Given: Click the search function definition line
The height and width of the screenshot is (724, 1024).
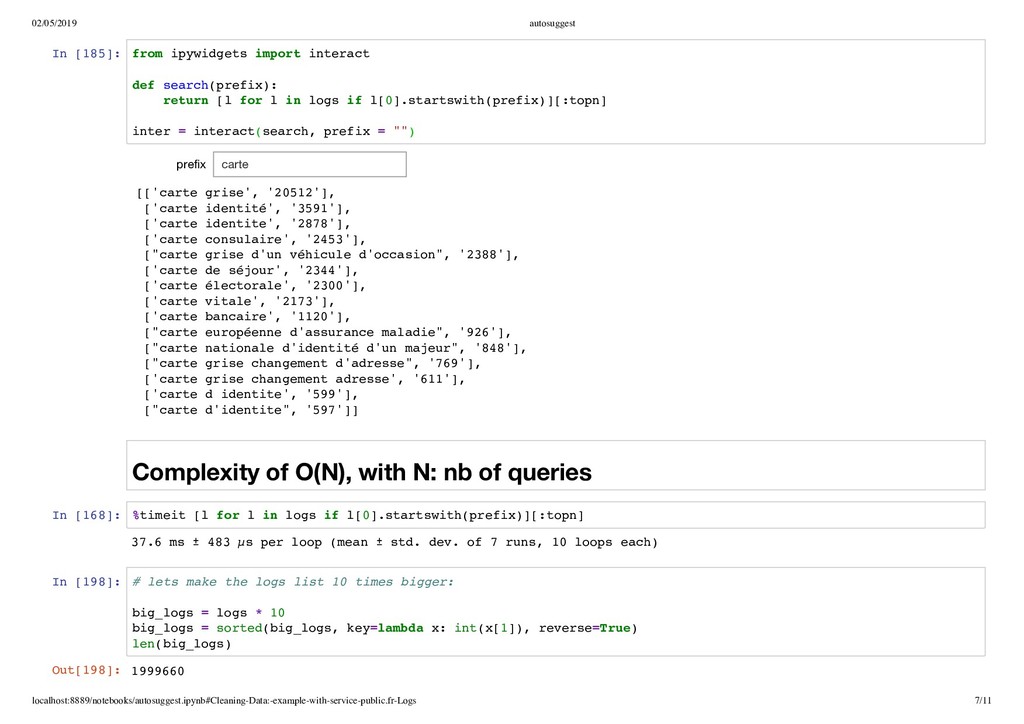Looking at the screenshot, I should [204, 86].
